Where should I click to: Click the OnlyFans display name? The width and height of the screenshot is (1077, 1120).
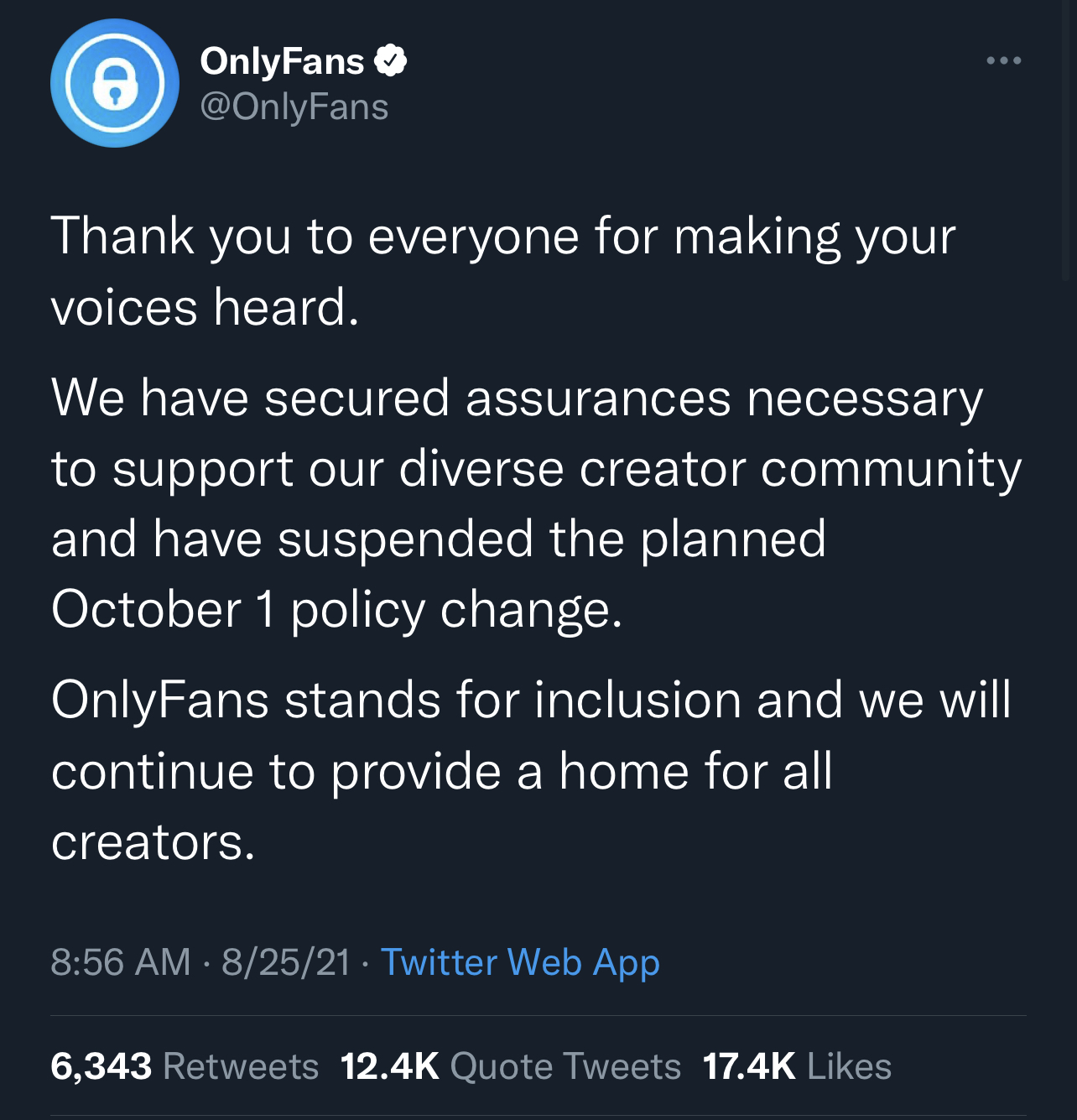point(282,61)
